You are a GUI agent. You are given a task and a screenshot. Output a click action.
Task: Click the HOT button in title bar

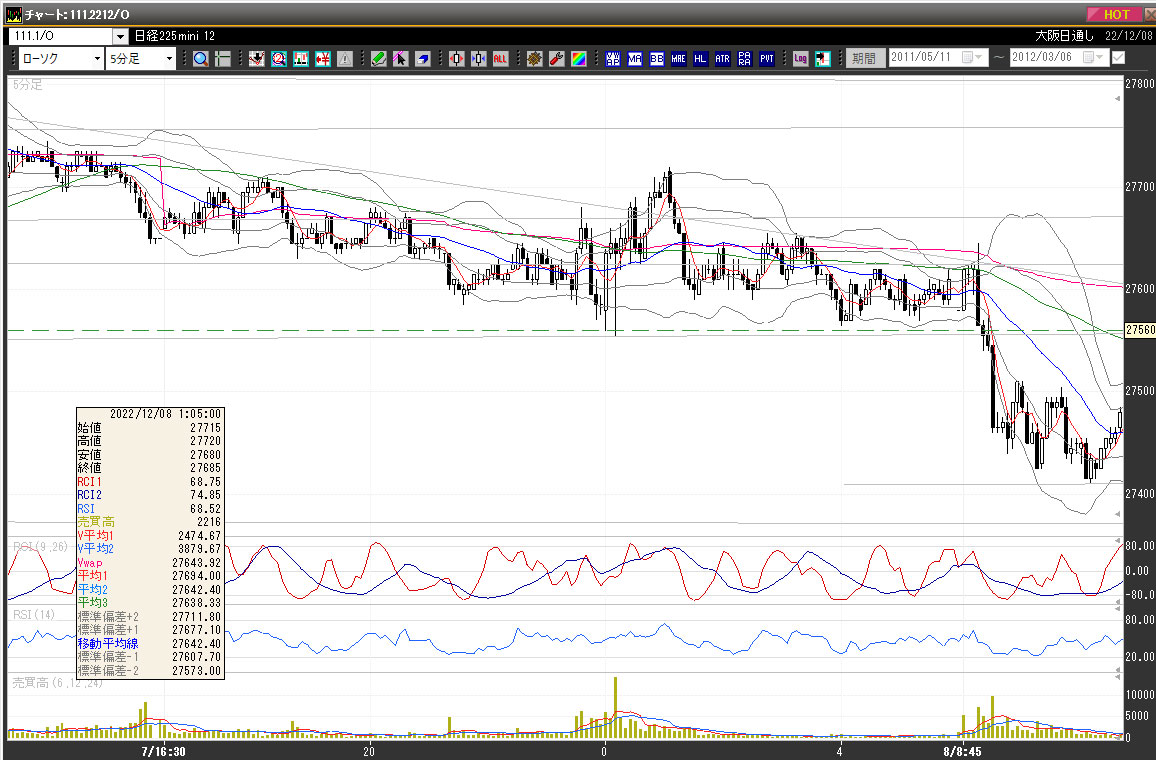click(x=1115, y=14)
